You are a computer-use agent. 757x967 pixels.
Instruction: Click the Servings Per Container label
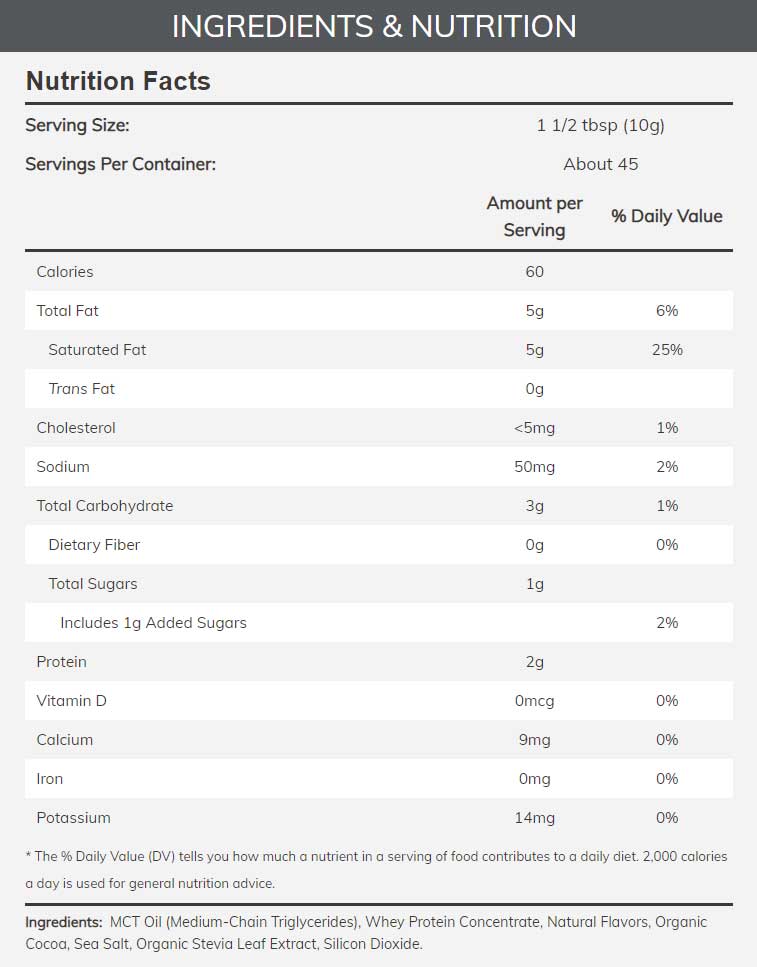[x=120, y=164]
